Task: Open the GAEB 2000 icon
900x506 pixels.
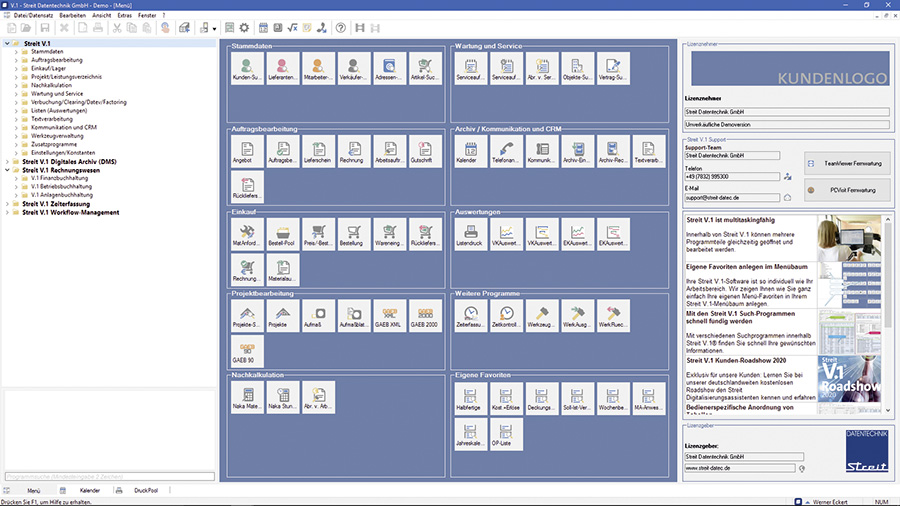Action: 425,316
